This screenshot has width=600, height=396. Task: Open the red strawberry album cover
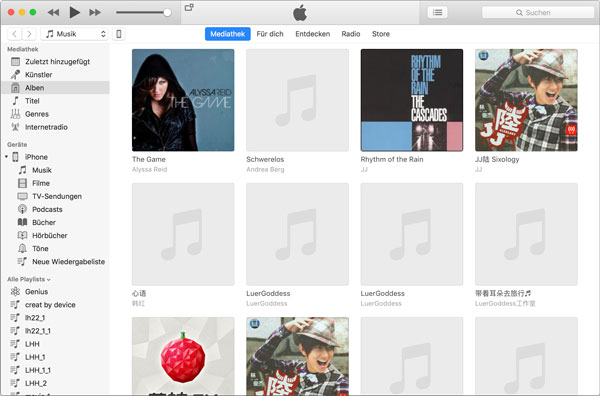[x=183, y=356]
